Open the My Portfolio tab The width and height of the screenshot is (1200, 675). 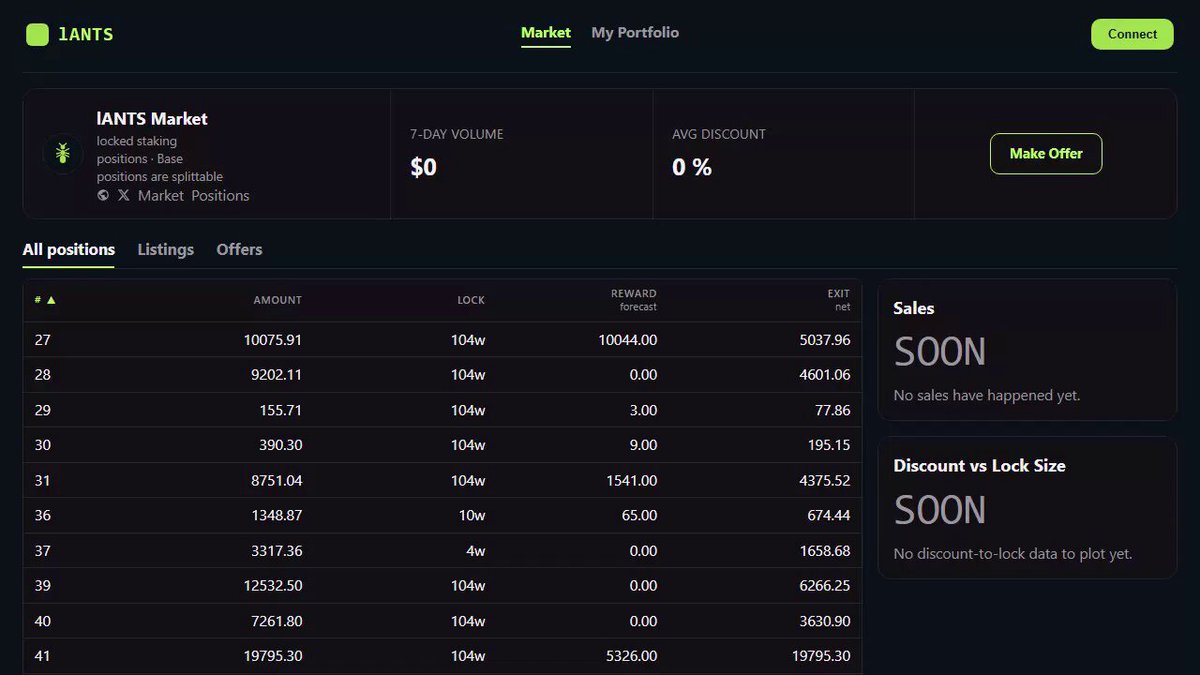(x=635, y=33)
